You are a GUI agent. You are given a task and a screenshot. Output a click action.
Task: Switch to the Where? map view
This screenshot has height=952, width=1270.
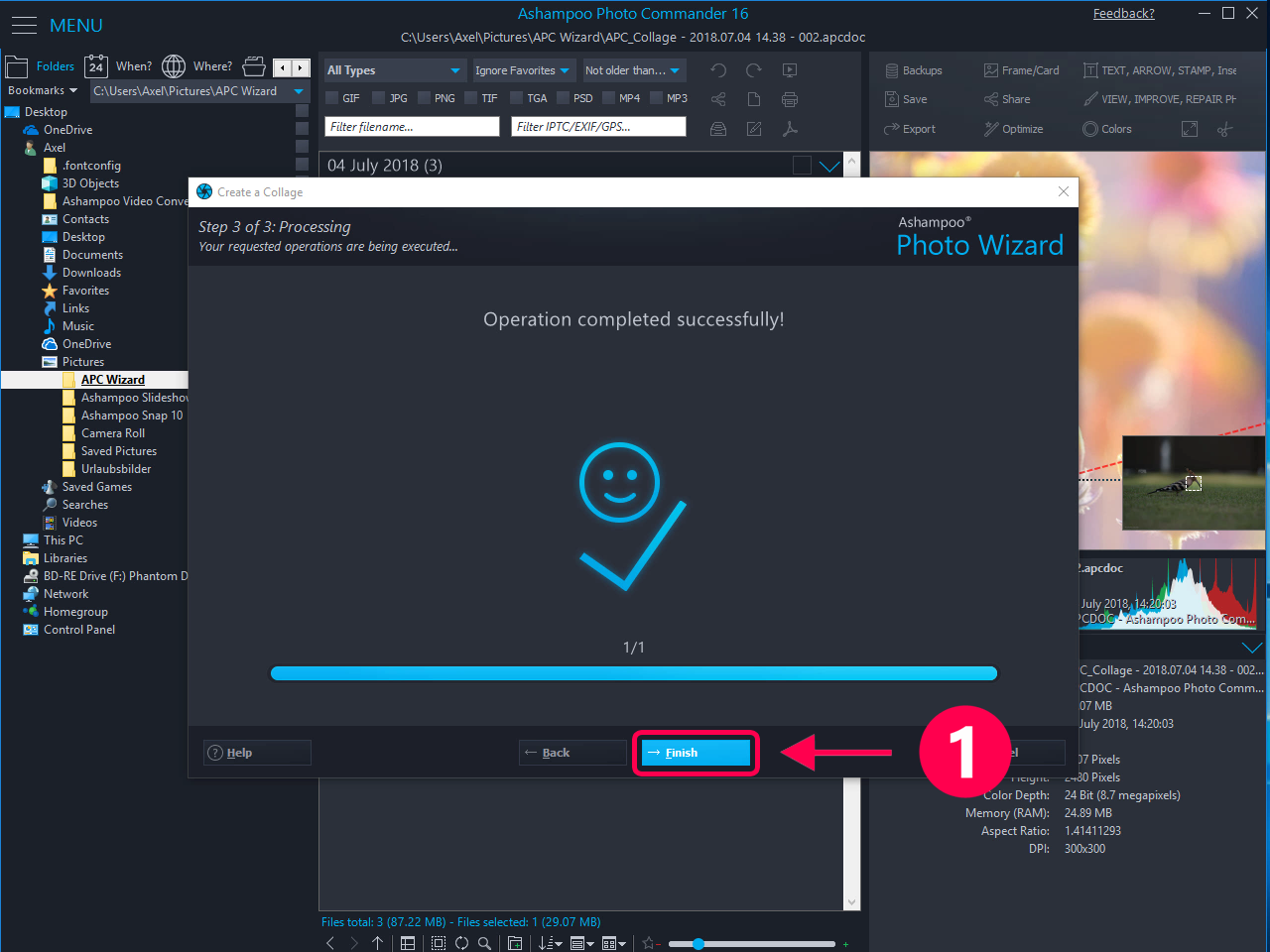pyautogui.click(x=197, y=66)
